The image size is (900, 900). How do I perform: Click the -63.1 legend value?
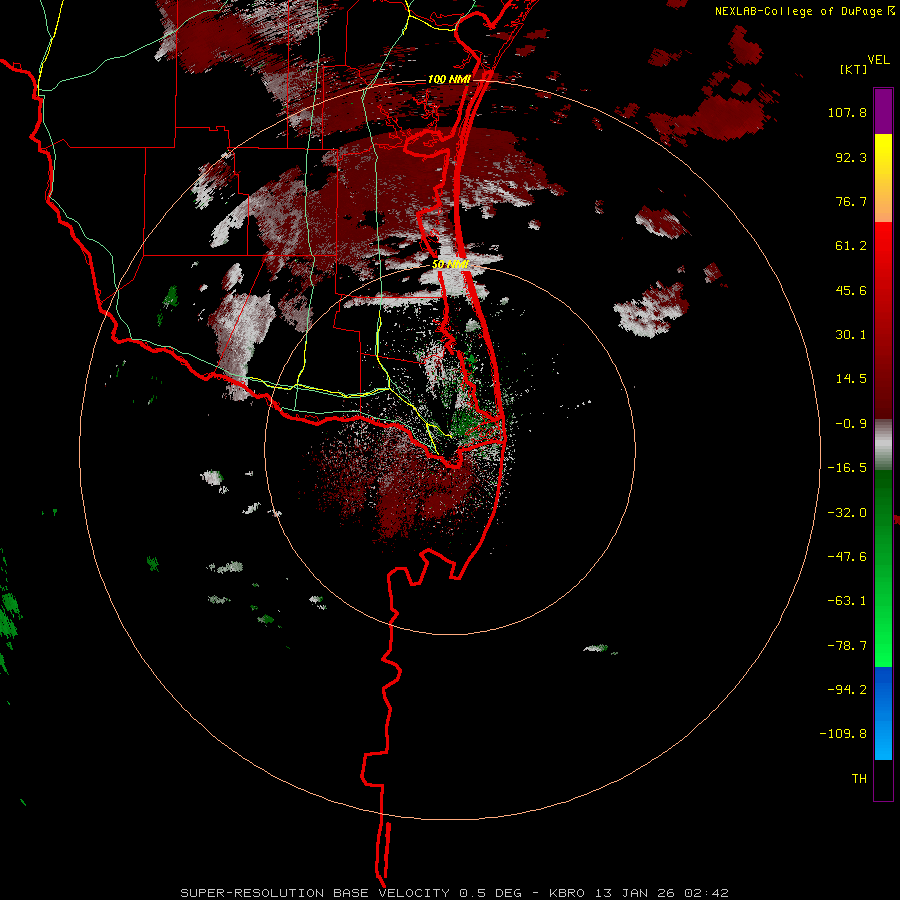click(x=847, y=601)
